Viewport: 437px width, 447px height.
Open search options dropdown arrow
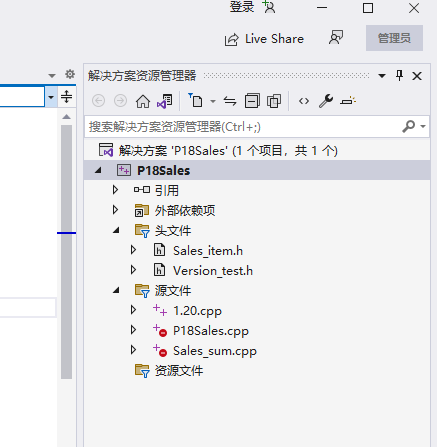423,126
